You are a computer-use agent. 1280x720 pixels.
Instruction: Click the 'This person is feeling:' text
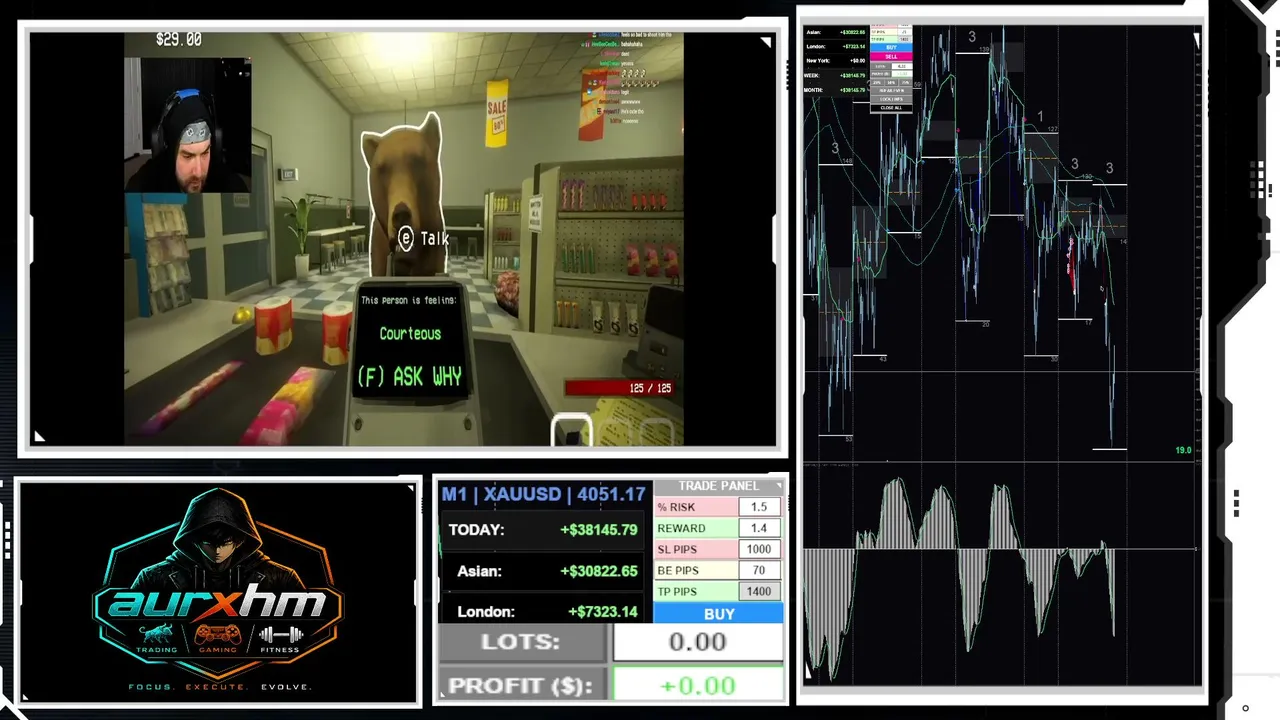(409, 300)
